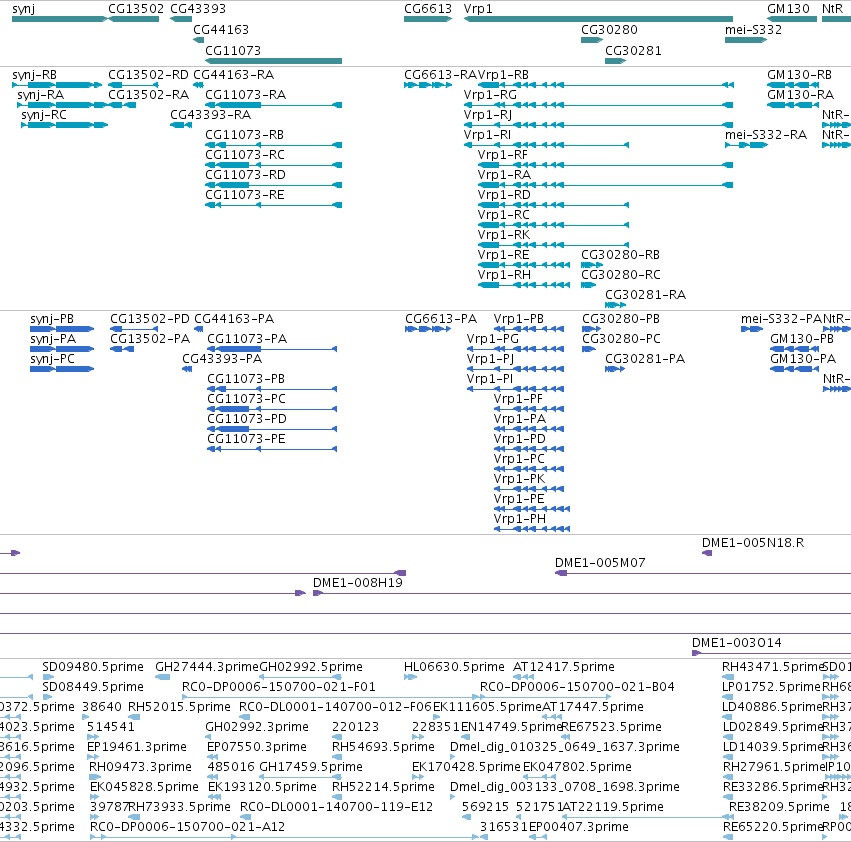Open protein Vrp1-PJ
Image resolution: width=851 pixels, height=842 pixels.
point(490,359)
